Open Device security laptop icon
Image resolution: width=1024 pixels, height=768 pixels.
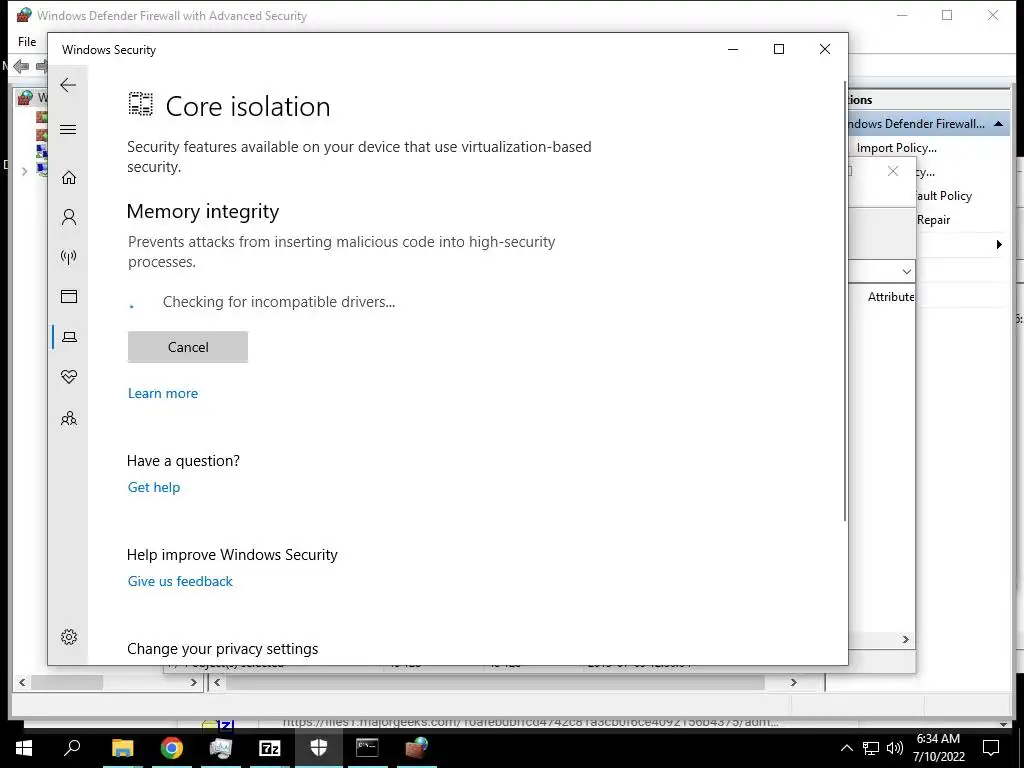(x=69, y=337)
